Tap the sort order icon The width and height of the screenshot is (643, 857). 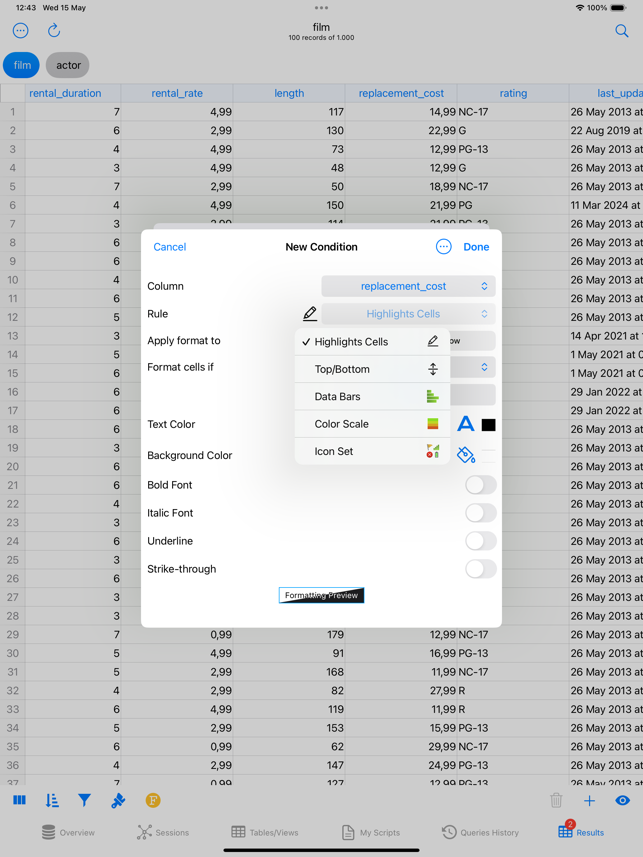pyautogui.click(x=52, y=800)
